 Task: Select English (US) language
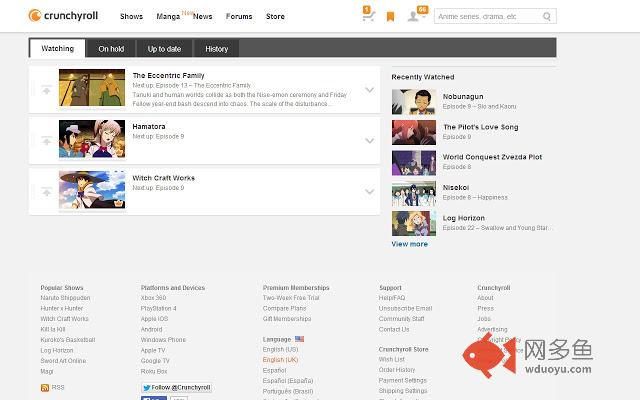click(280, 349)
